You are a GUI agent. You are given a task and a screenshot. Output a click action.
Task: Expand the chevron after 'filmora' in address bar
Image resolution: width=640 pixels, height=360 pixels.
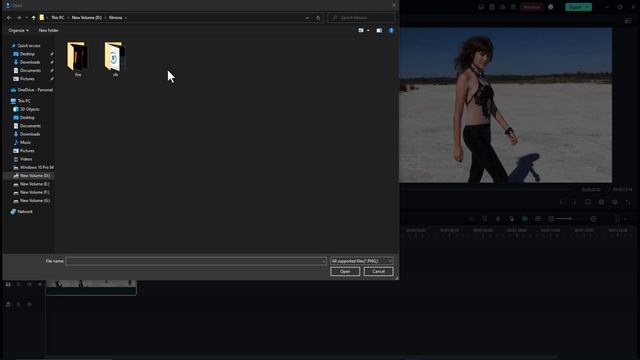coord(126,18)
